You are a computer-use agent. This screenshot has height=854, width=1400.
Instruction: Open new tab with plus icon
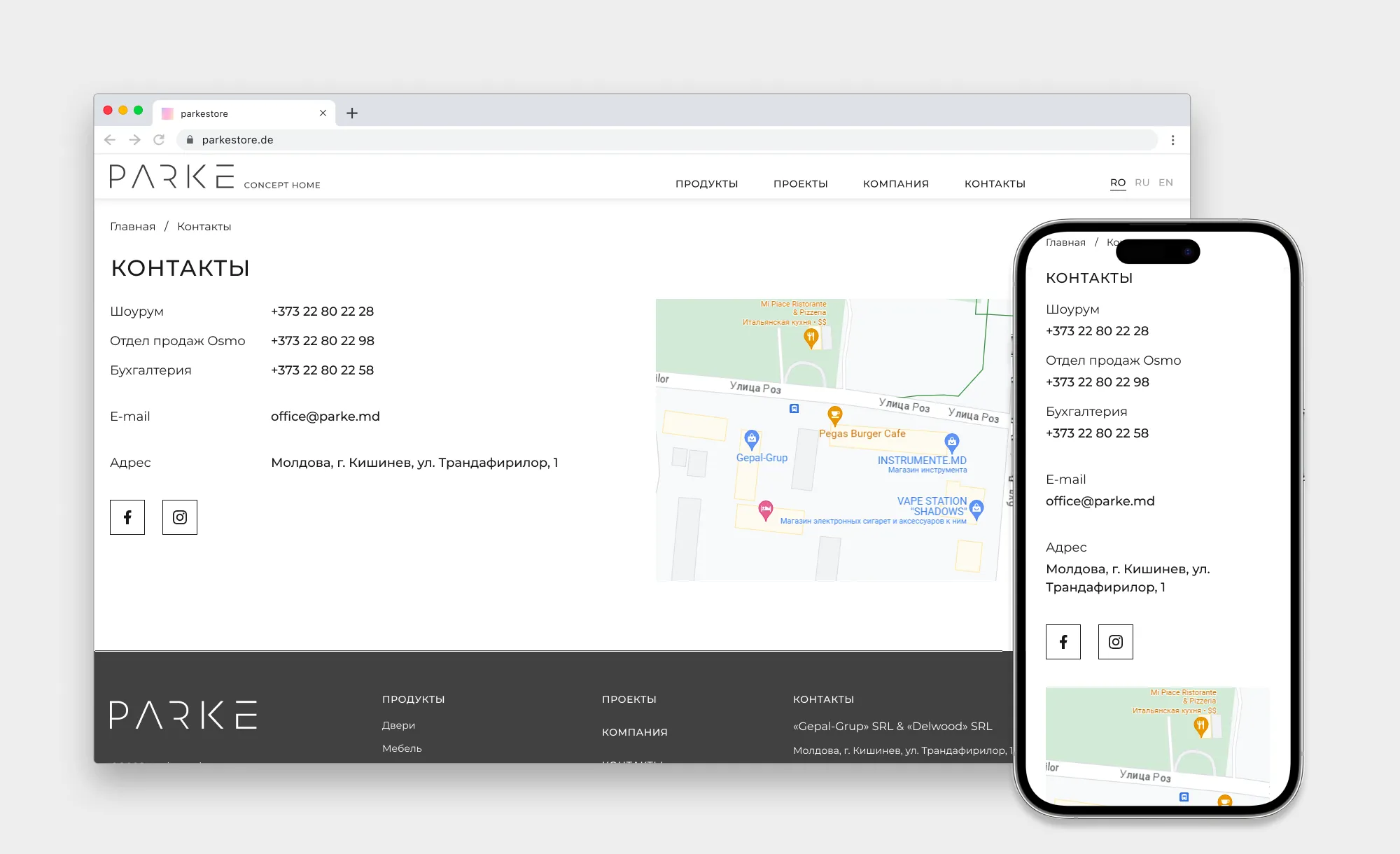click(352, 113)
